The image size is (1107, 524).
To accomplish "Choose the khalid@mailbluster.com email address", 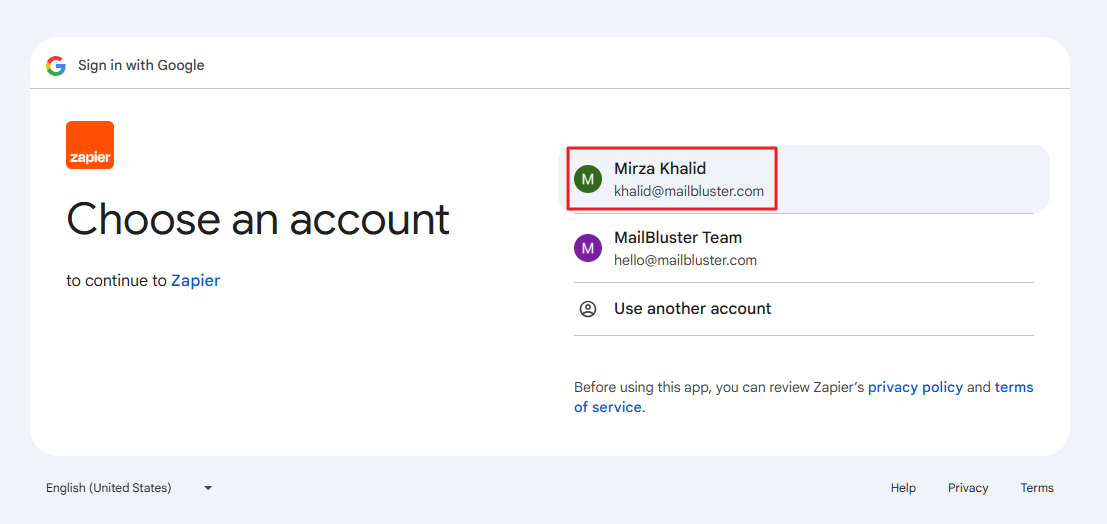I will [x=688, y=191].
